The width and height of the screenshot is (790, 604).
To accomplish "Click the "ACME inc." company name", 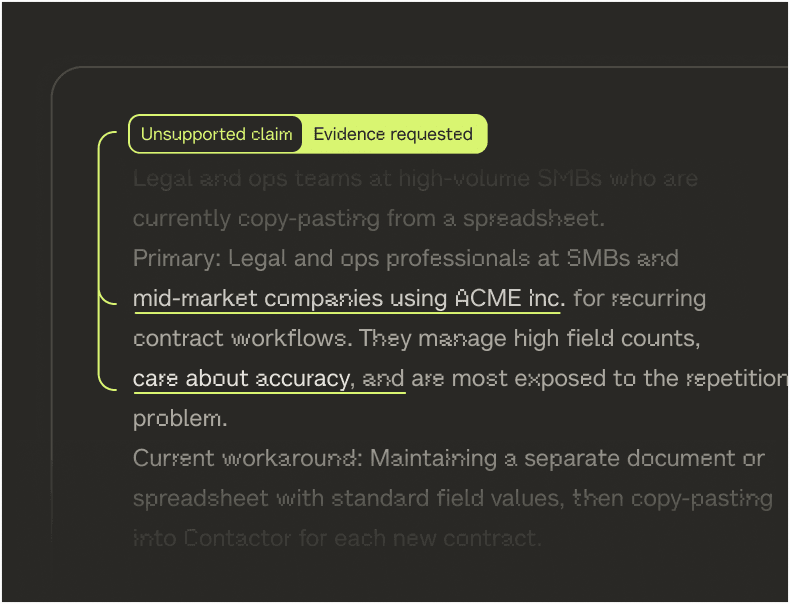I will (509, 298).
